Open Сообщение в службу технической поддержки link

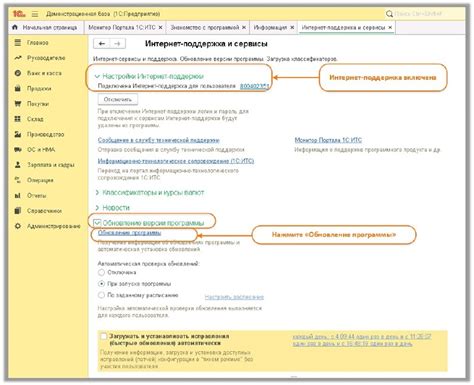tap(159, 140)
